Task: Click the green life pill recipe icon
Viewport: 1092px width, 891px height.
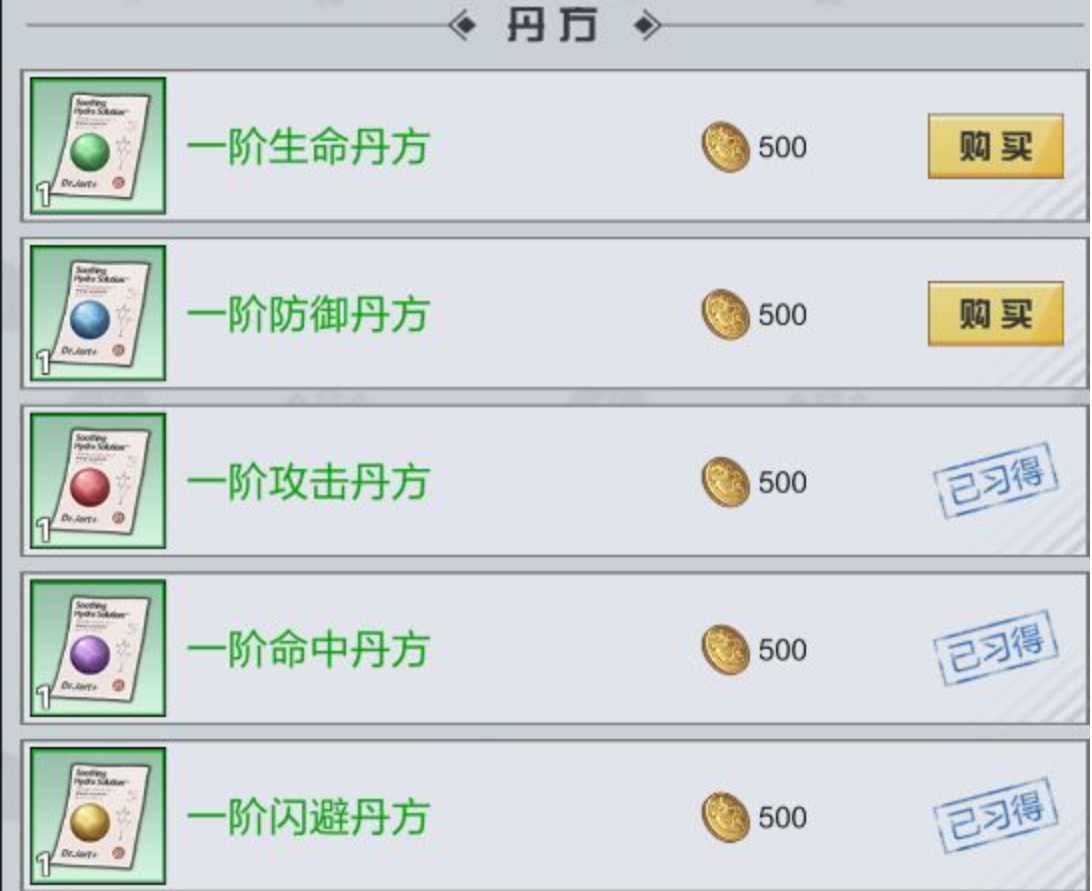Action: coord(98,146)
